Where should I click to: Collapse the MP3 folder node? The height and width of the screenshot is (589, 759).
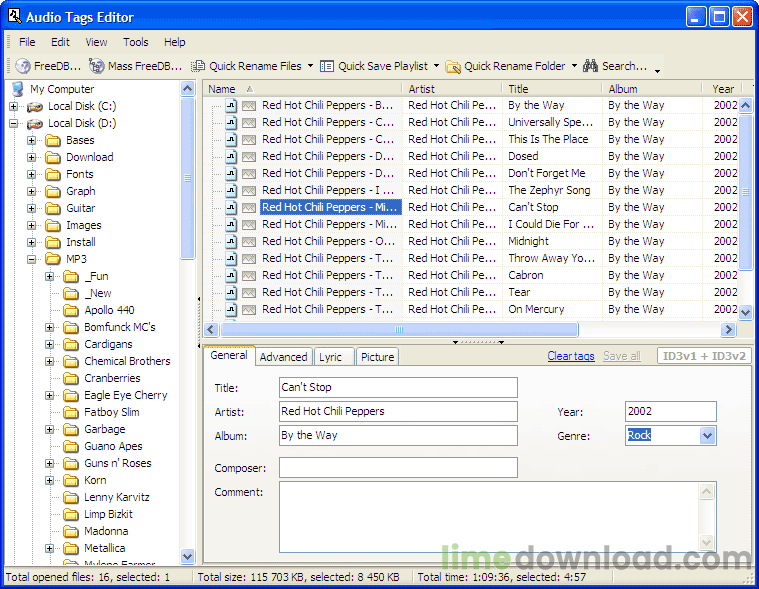31,259
